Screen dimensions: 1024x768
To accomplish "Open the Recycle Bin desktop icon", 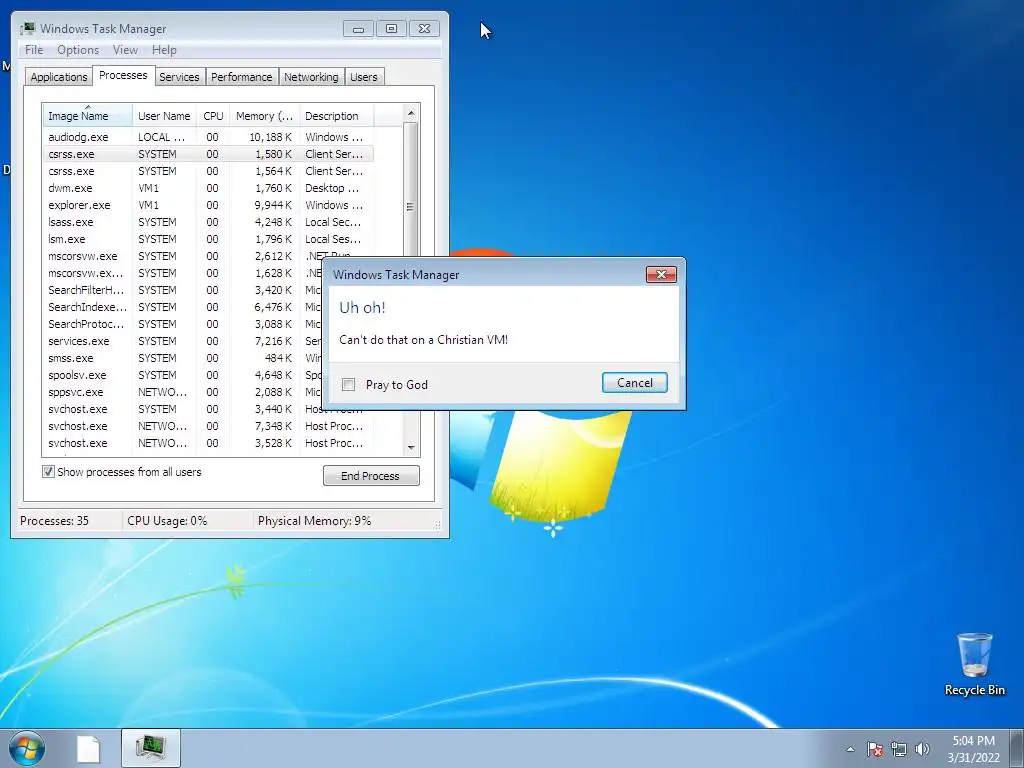I will [974, 664].
